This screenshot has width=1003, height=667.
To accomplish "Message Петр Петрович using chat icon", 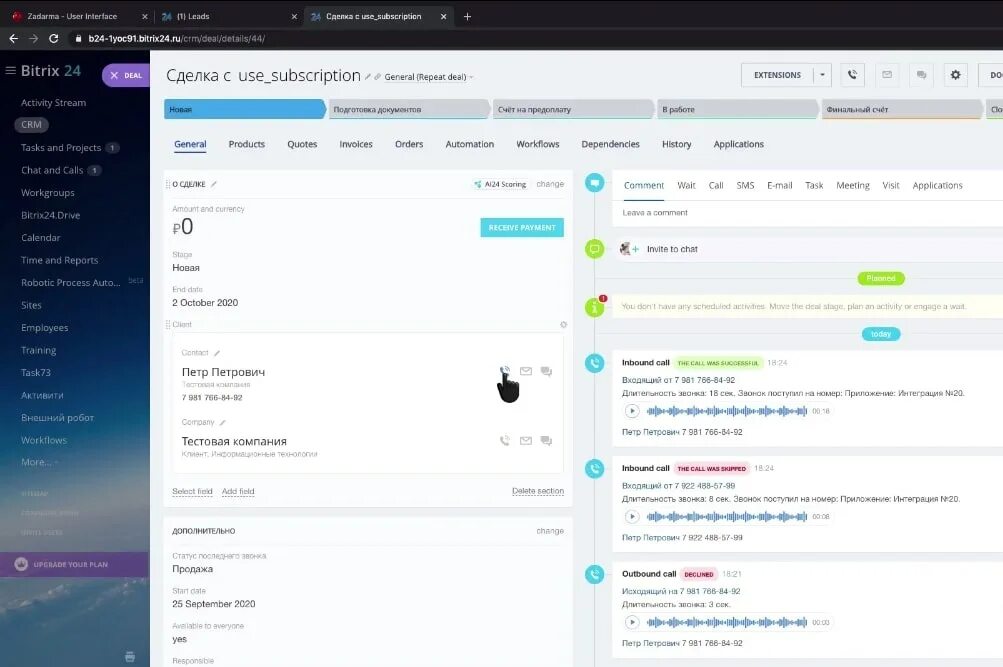I will tap(546, 371).
